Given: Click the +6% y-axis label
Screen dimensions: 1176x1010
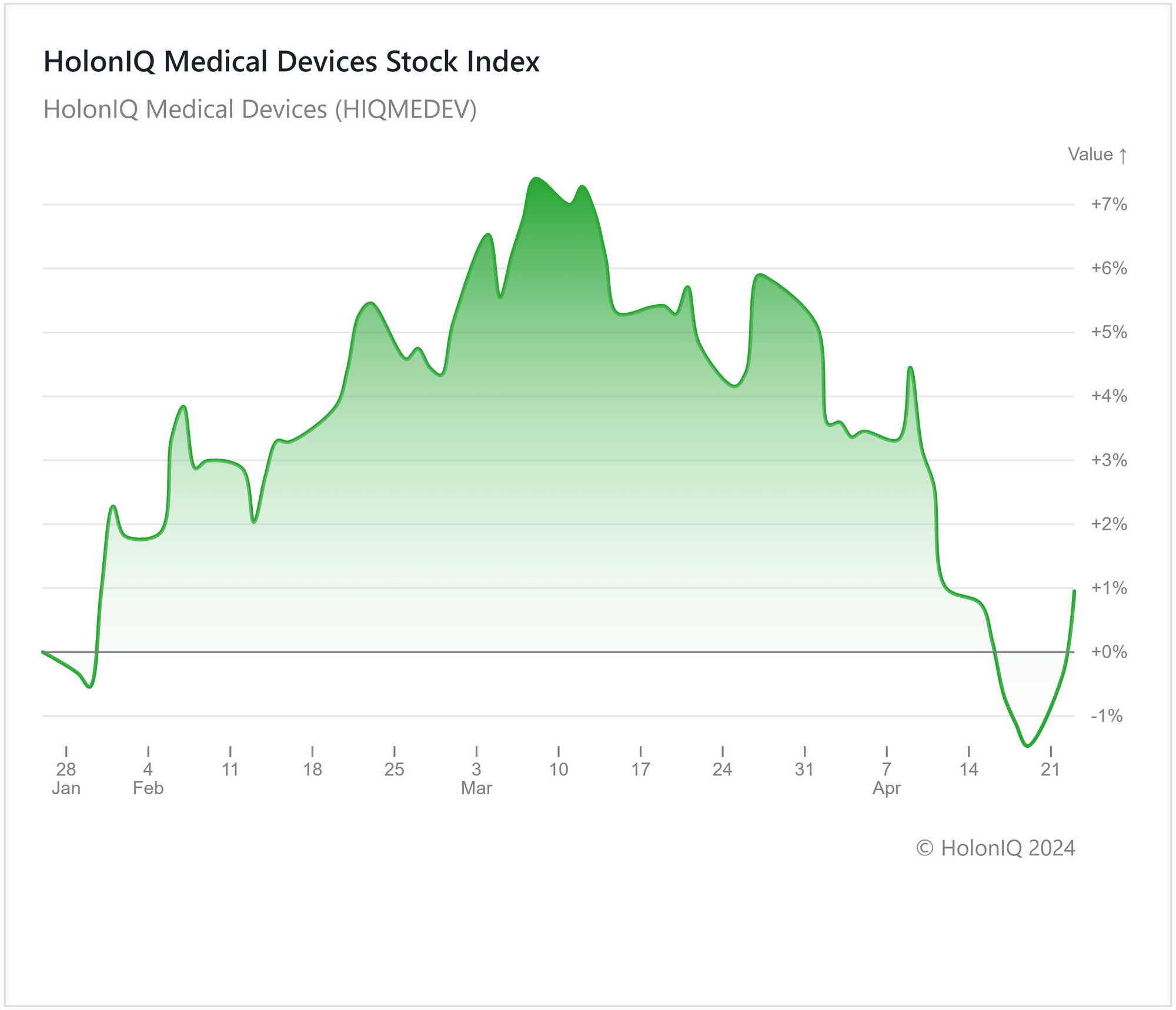Looking at the screenshot, I should (x=1108, y=269).
